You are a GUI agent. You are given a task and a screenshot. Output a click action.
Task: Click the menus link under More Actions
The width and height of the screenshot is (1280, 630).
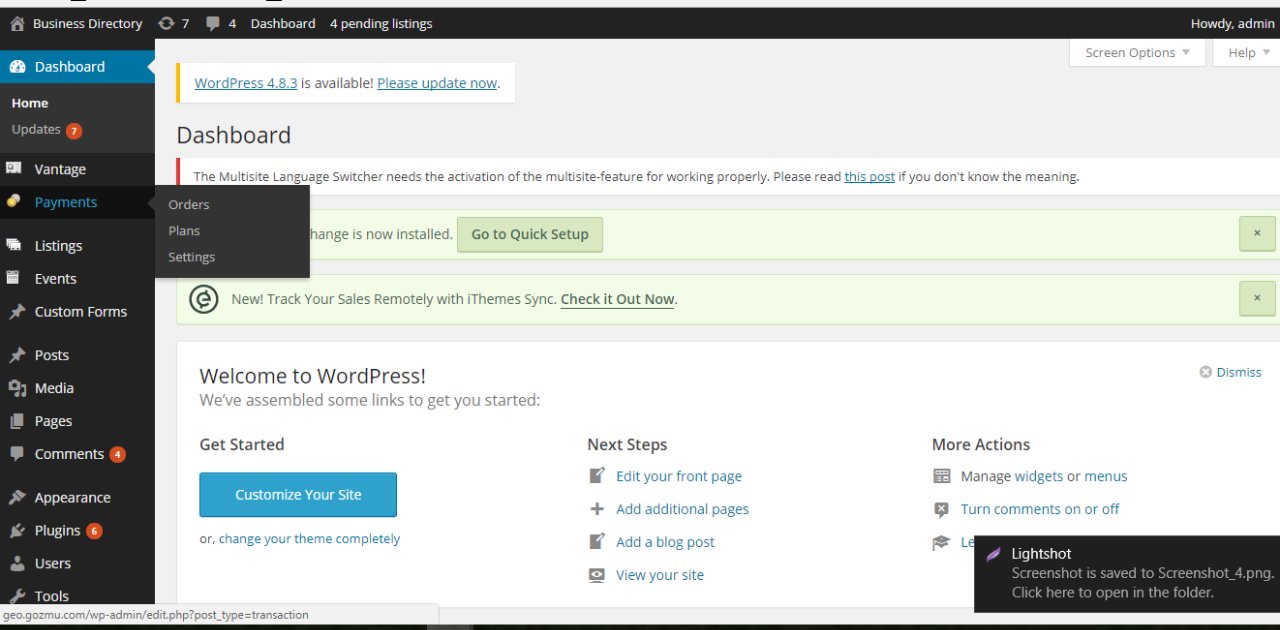pyautogui.click(x=1106, y=476)
